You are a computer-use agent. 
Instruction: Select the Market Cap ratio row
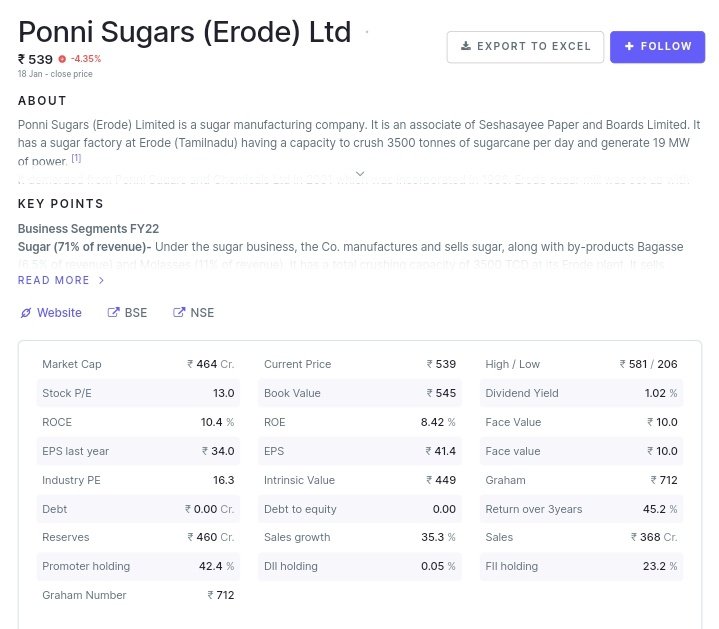(138, 364)
